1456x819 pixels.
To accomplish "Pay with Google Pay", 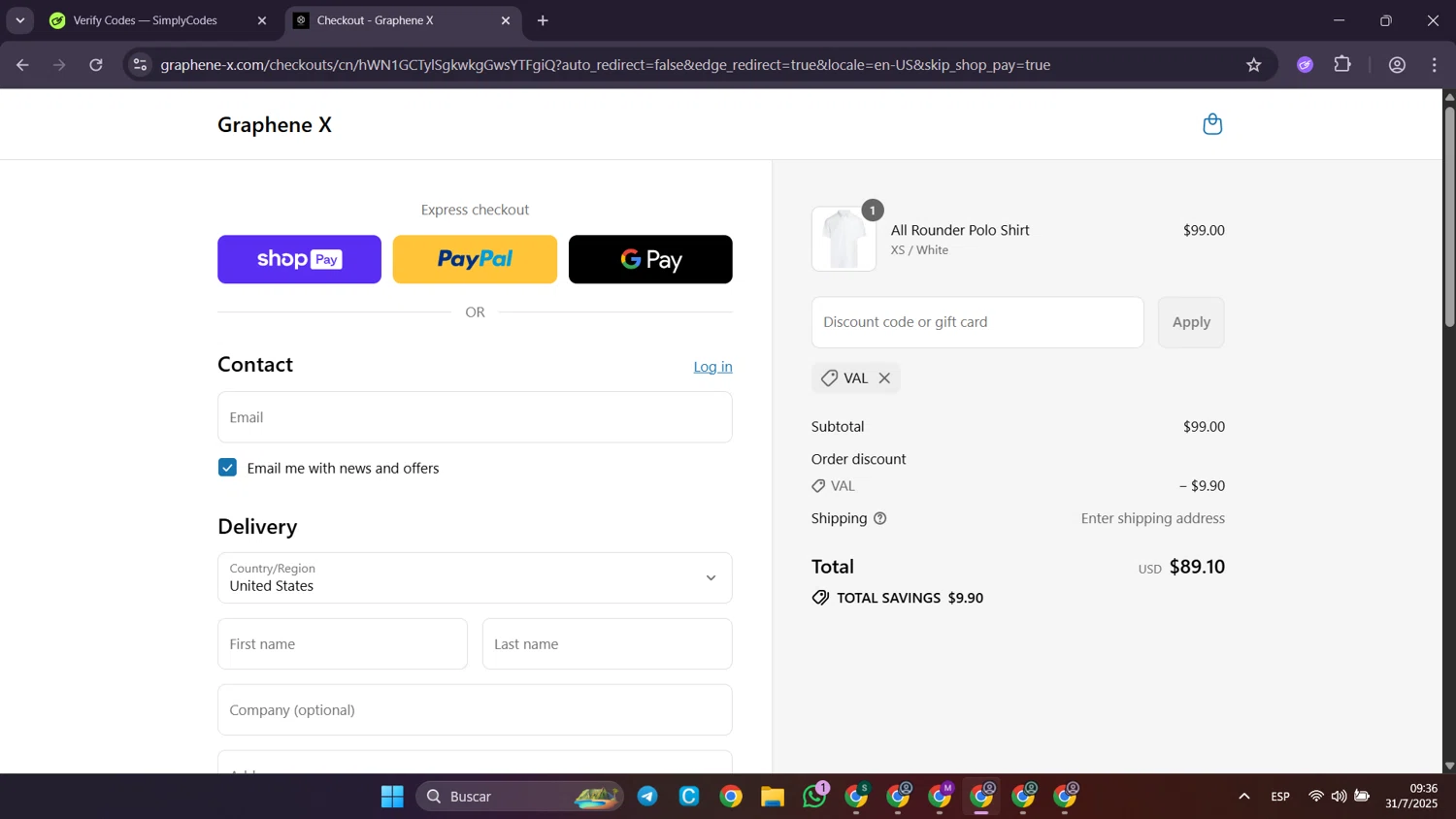I will pos(650,259).
